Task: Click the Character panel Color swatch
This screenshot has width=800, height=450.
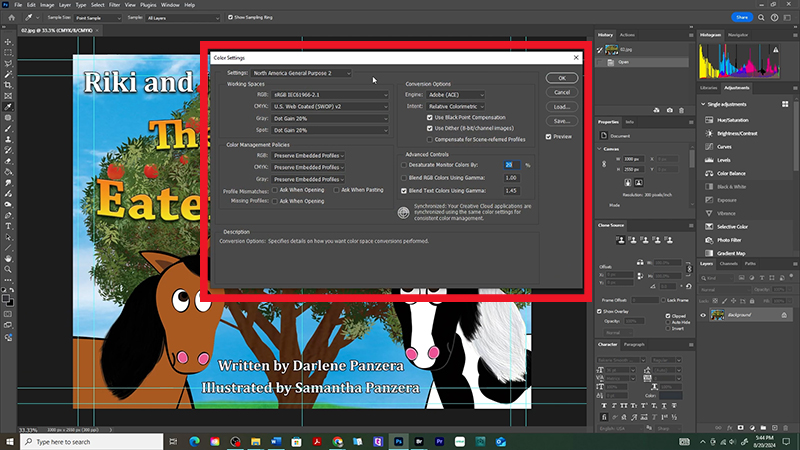Action: (x=670, y=395)
